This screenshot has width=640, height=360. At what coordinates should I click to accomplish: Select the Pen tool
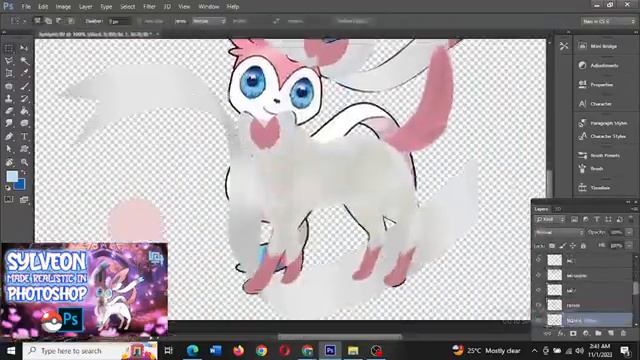(x=9, y=136)
